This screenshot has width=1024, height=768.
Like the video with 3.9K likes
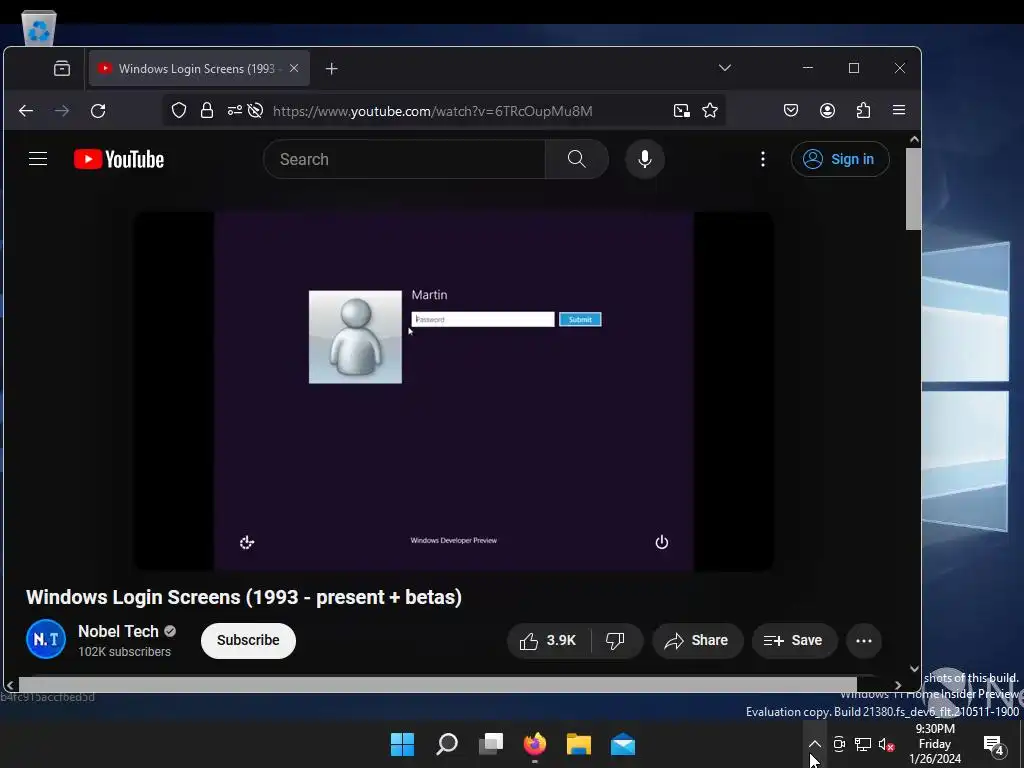pos(549,641)
